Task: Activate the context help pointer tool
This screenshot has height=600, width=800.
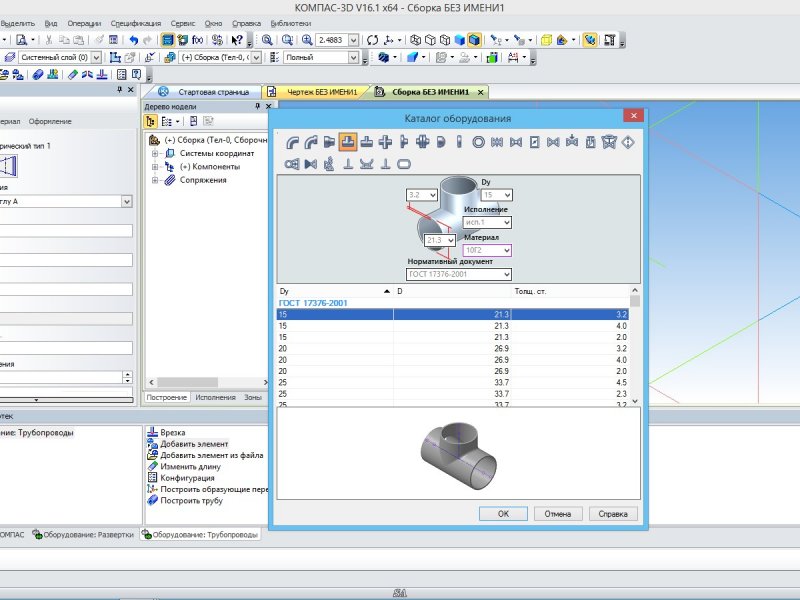Action: (x=237, y=40)
